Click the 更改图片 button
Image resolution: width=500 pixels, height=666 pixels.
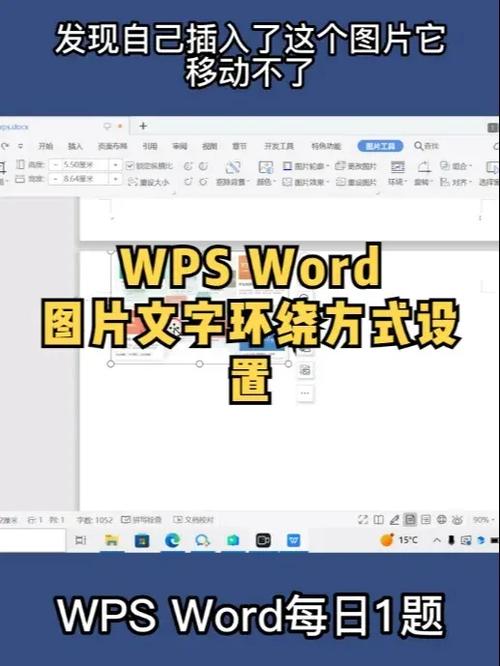pos(356,166)
